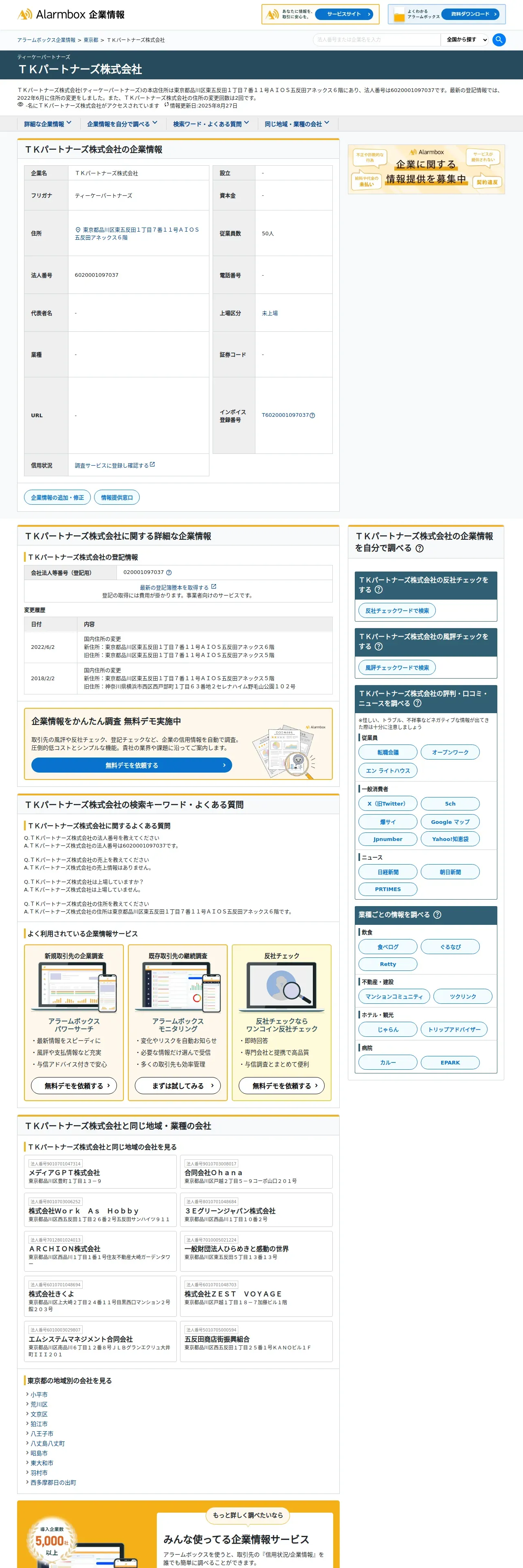
Task: Click help icon beside registry number 020001097037
Action: 169,572
